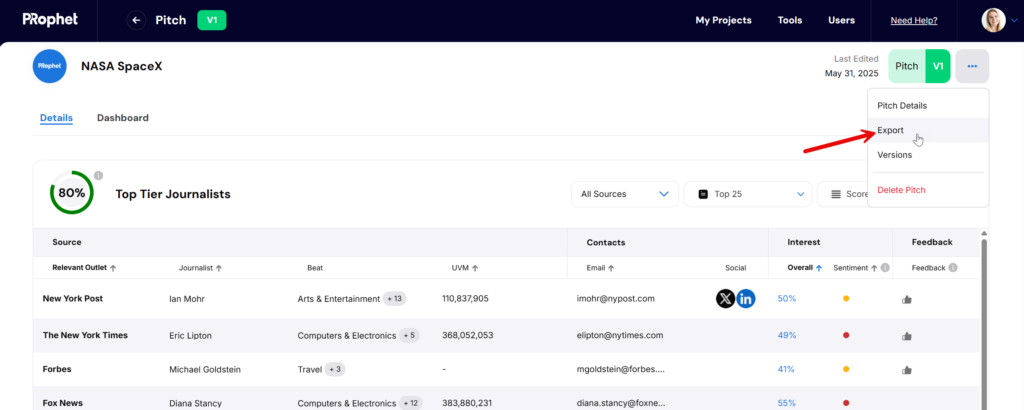Screen dimensions: 1024x410
Task: Click the red sentiment dot for Eric Lipton
Action: coord(846,336)
